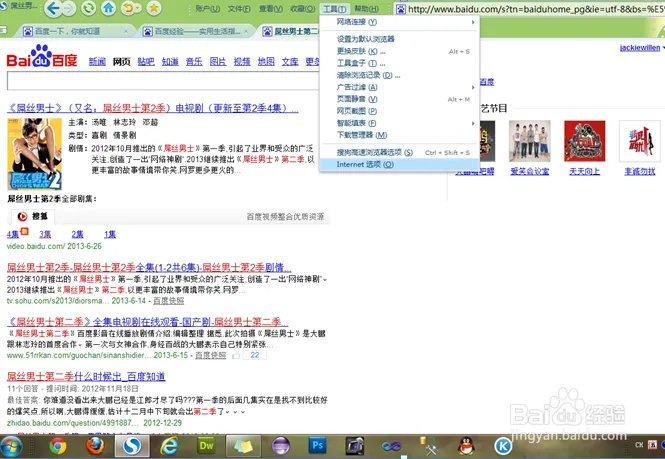Image resolution: width=665 pixels, height=459 pixels.
Task: Open 搜狗高速浏览器选项(S) menu item
Action: [x=400, y=152]
